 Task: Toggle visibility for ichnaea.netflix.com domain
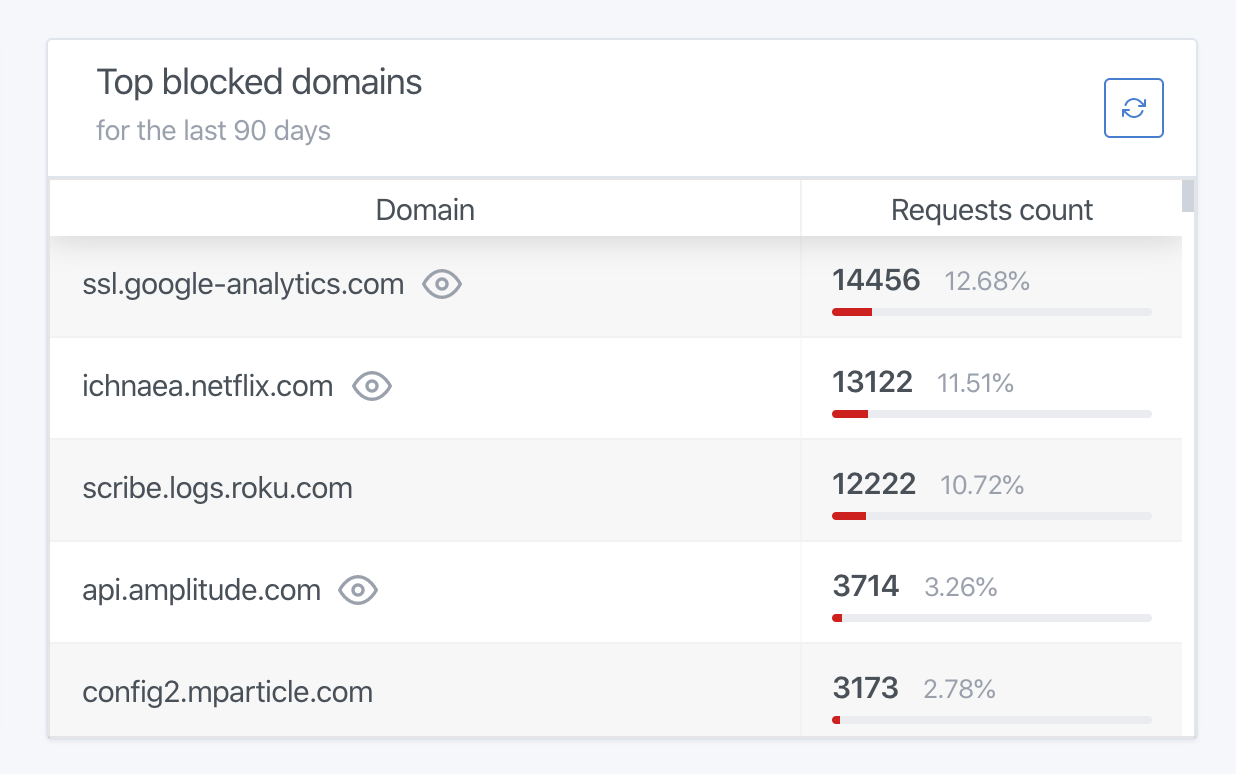pyautogui.click(x=371, y=385)
